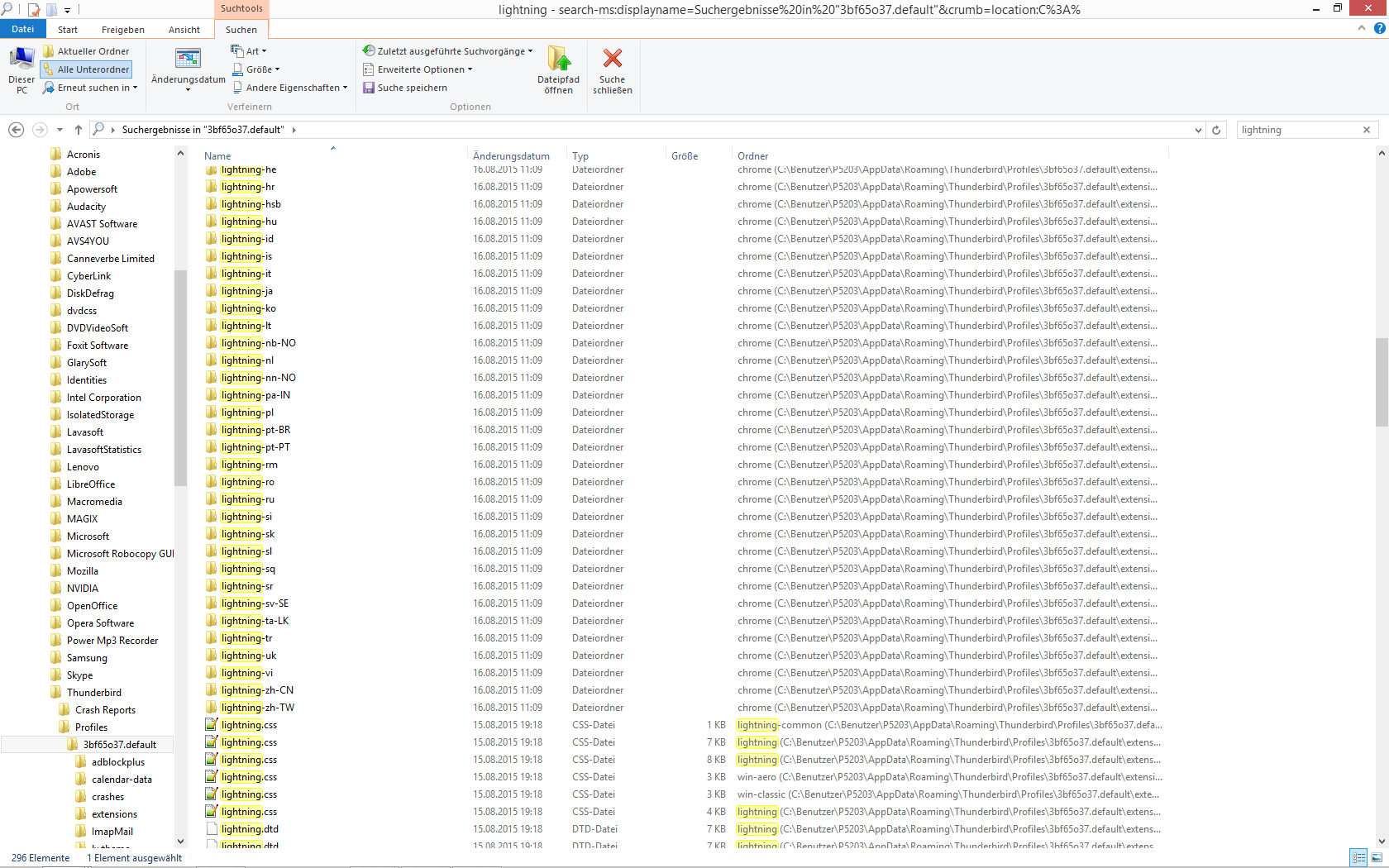Image resolution: width=1389 pixels, height=868 pixels.
Task: Click Dateipfad öffnen folder icon
Action: 558,60
